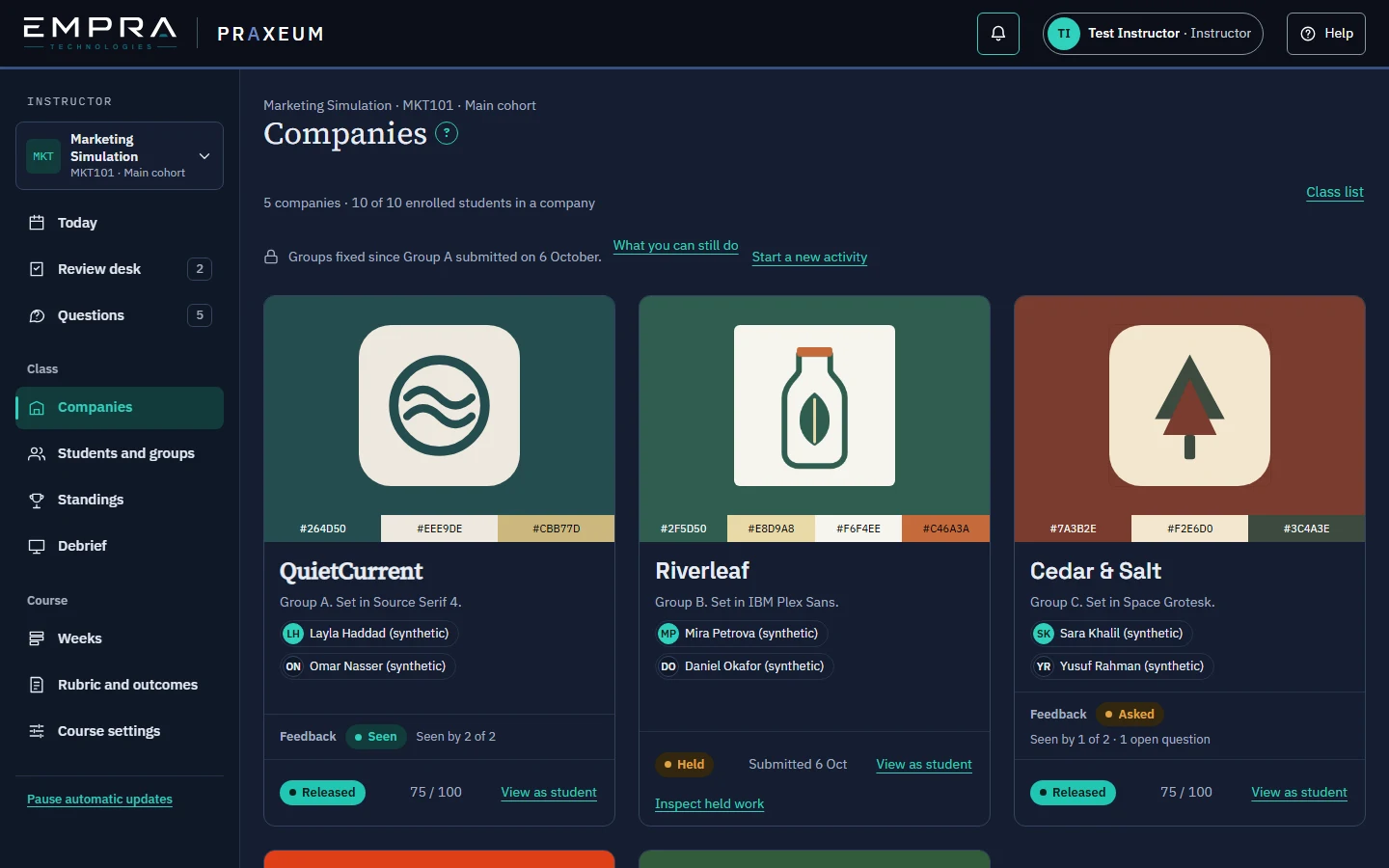View QuietCurrent as student
Viewport: 1389px width, 868px height.
549,792
